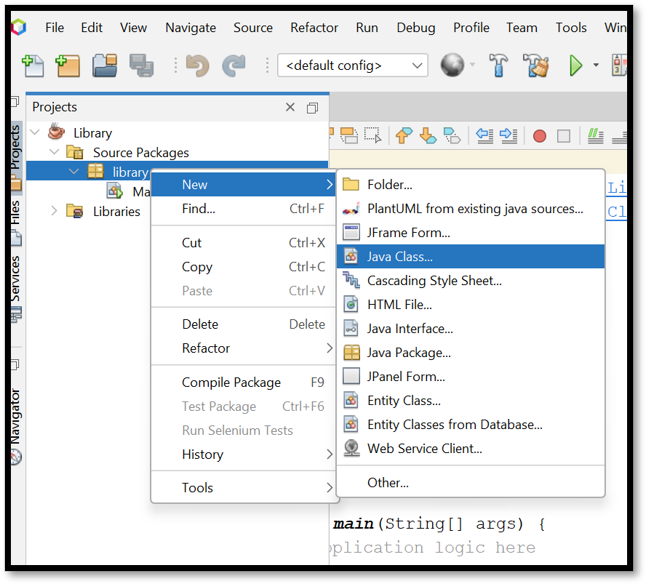Screen dimensions: 646x584
Task: Choose Web Service Client... in submenu
Action: pos(471,448)
